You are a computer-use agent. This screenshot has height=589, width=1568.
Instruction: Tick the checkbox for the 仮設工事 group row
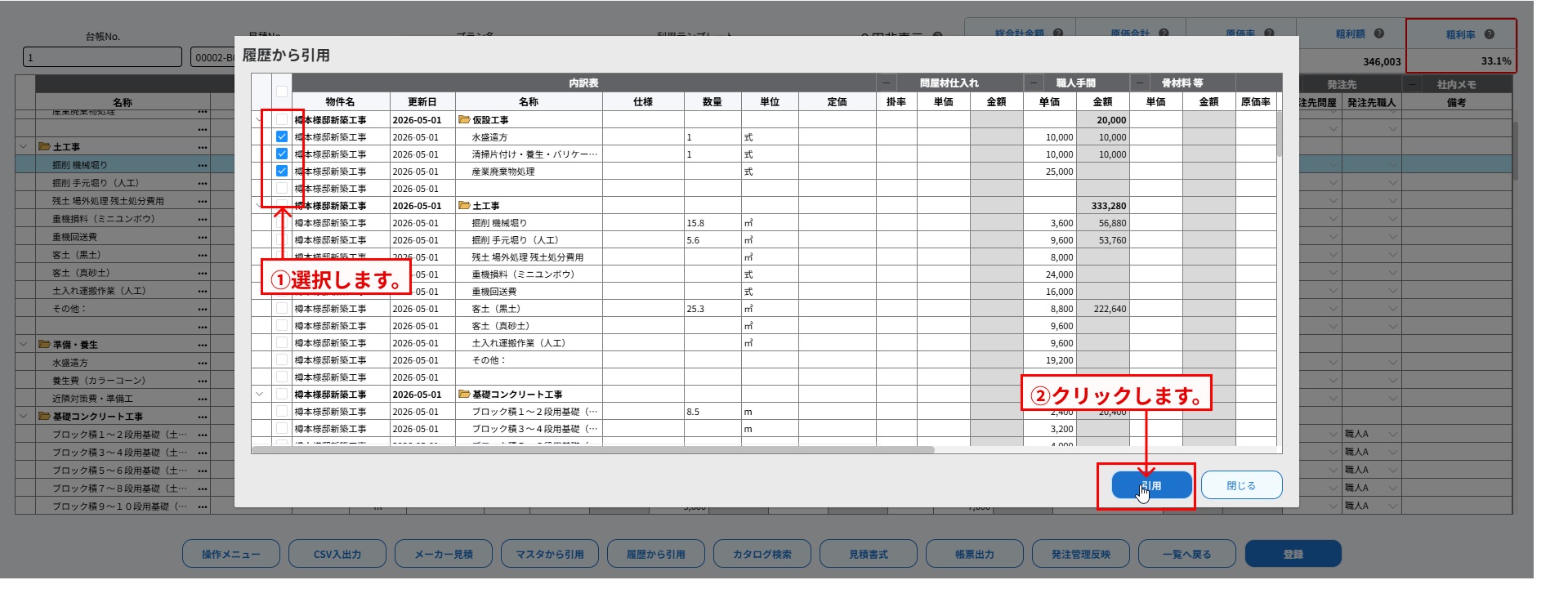tap(282, 119)
